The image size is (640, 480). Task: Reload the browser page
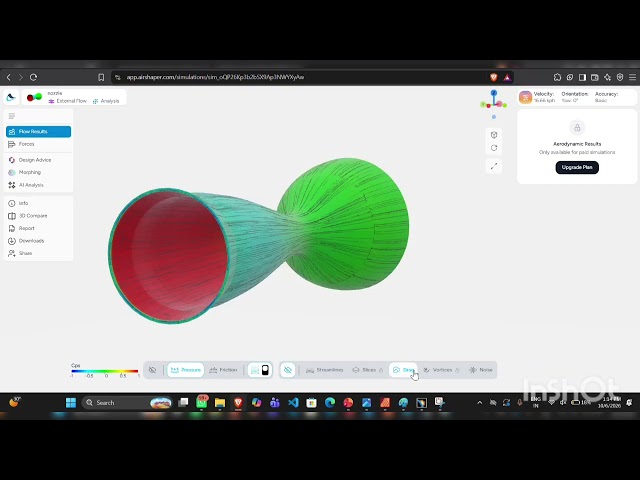click(33, 77)
